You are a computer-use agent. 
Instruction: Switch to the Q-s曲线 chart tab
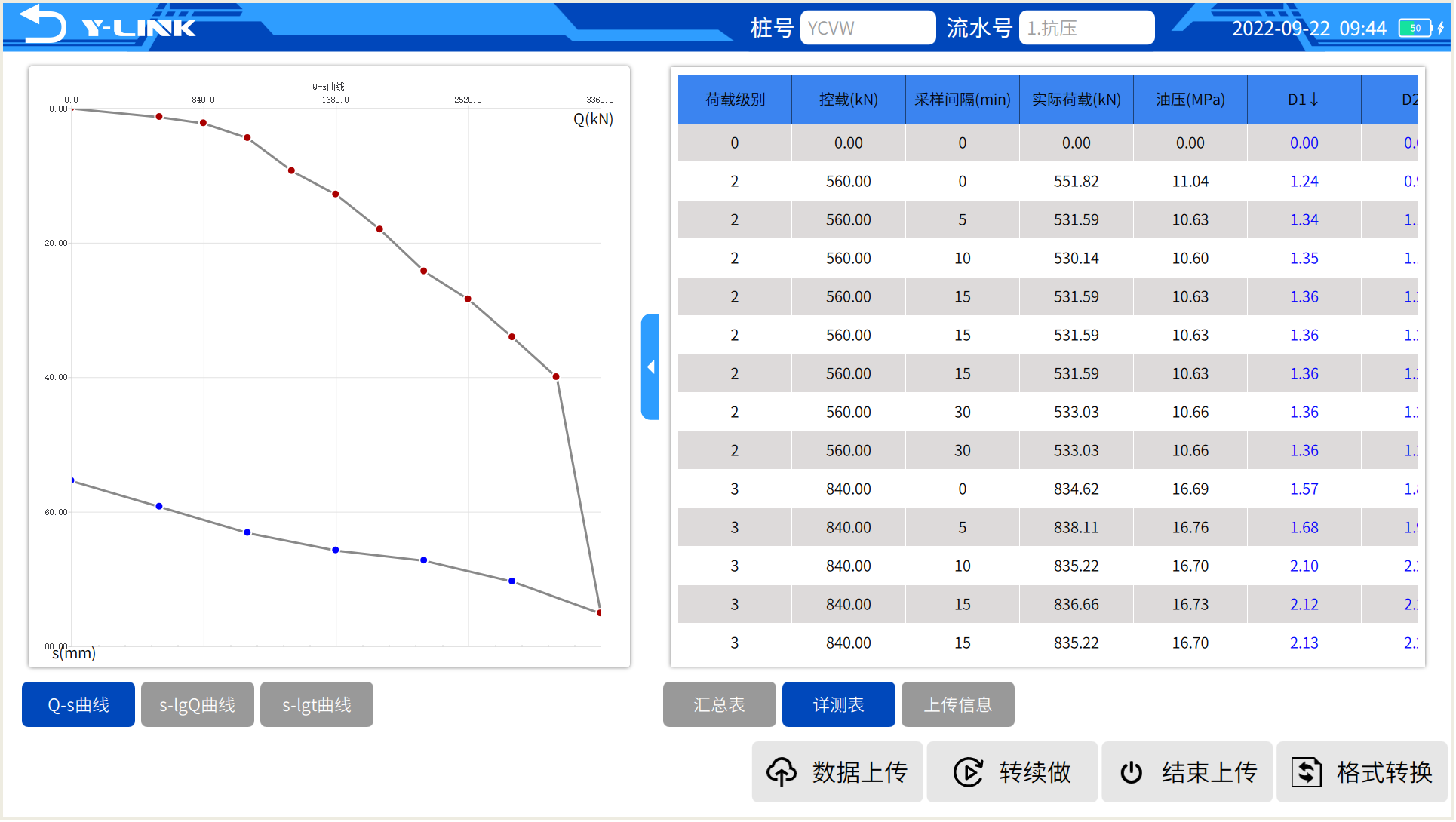tap(78, 705)
